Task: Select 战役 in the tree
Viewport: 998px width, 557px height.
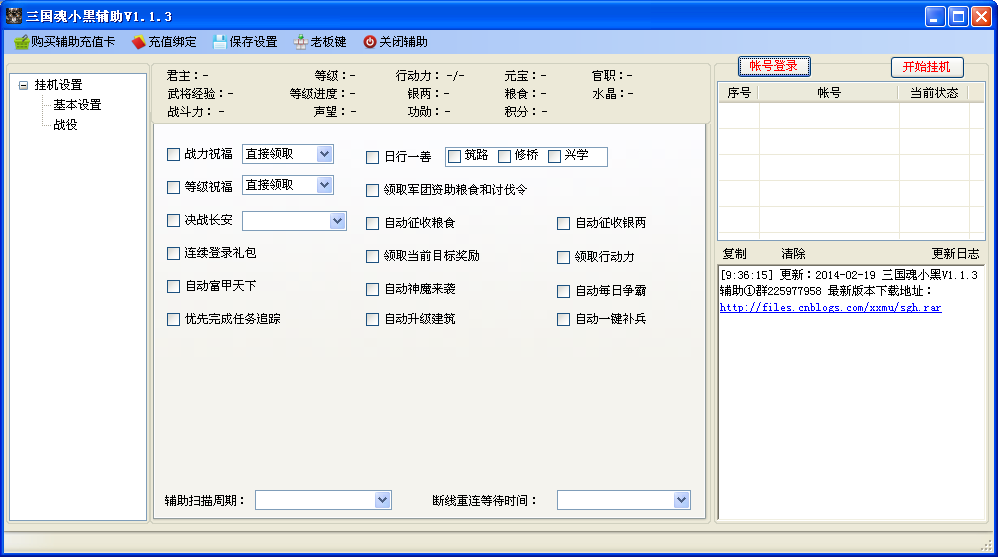Action: (65, 125)
